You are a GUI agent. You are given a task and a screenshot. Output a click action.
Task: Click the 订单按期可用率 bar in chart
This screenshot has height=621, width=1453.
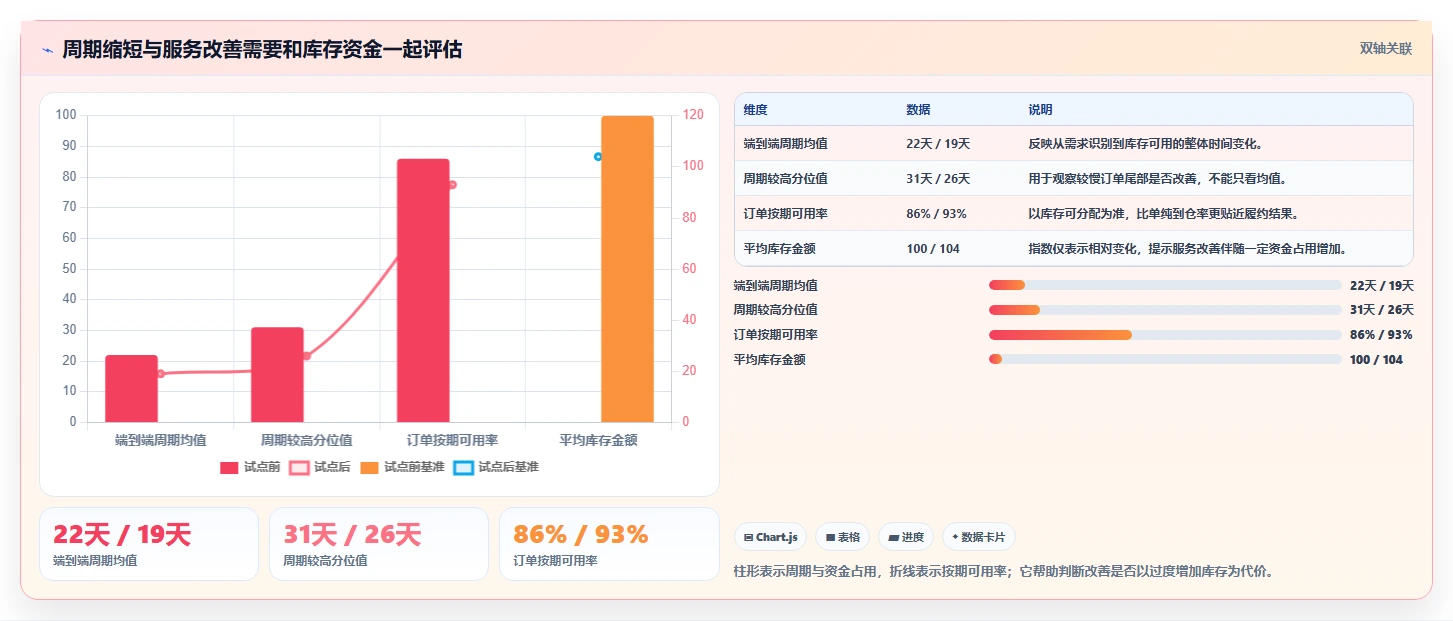(x=423, y=290)
